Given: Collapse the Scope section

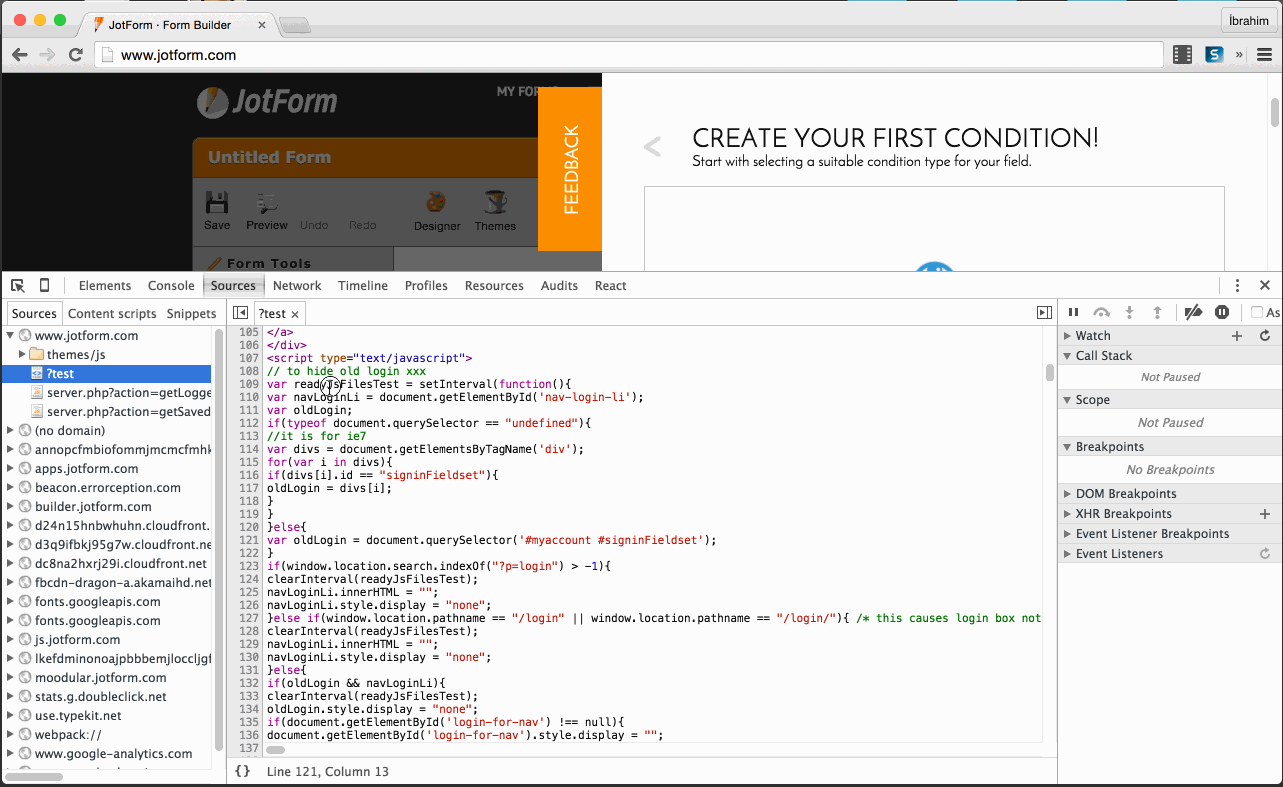Looking at the screenshot, I should coord(1067,400).
